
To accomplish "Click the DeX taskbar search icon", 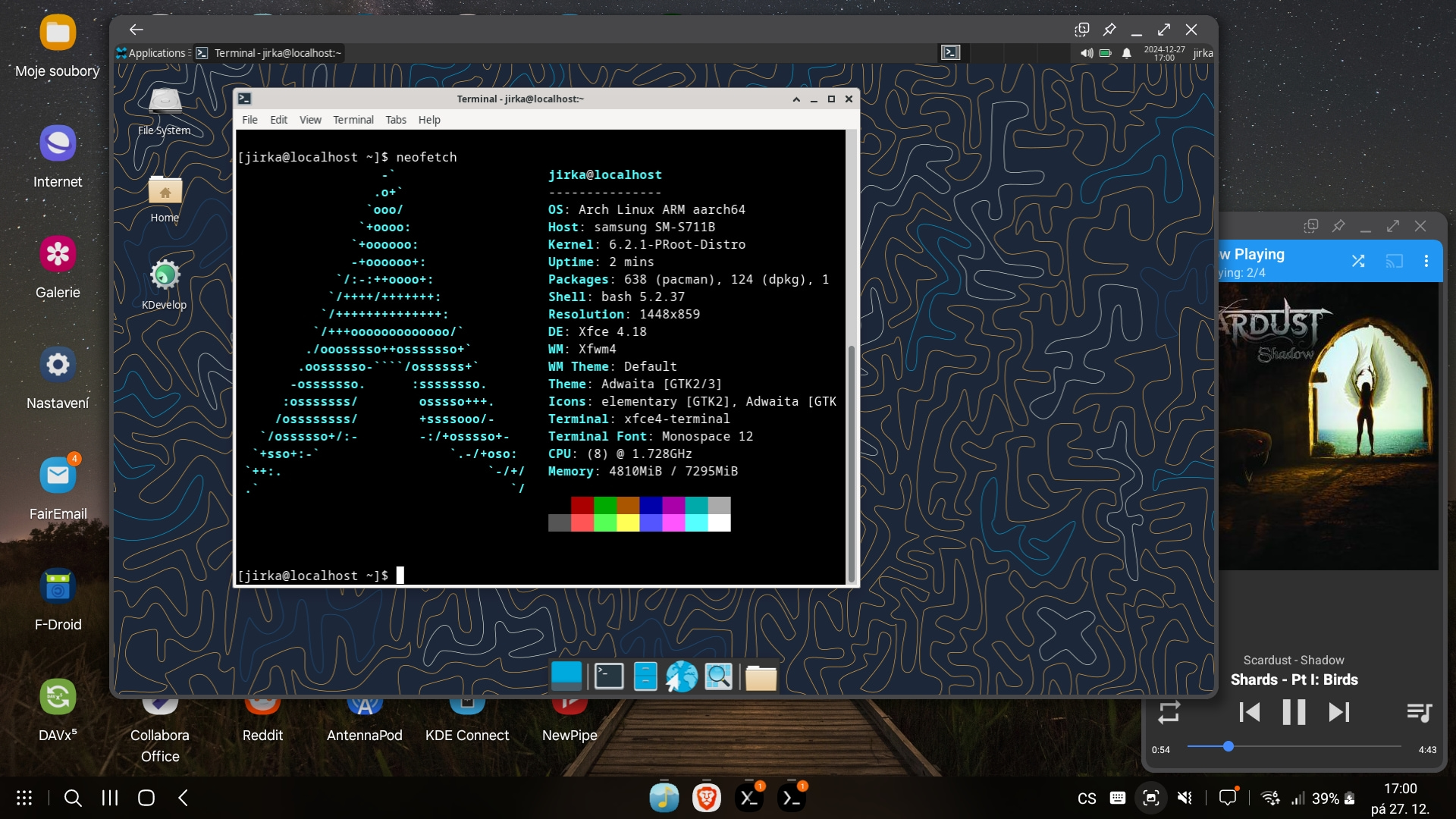I will [x=73, y=798].
